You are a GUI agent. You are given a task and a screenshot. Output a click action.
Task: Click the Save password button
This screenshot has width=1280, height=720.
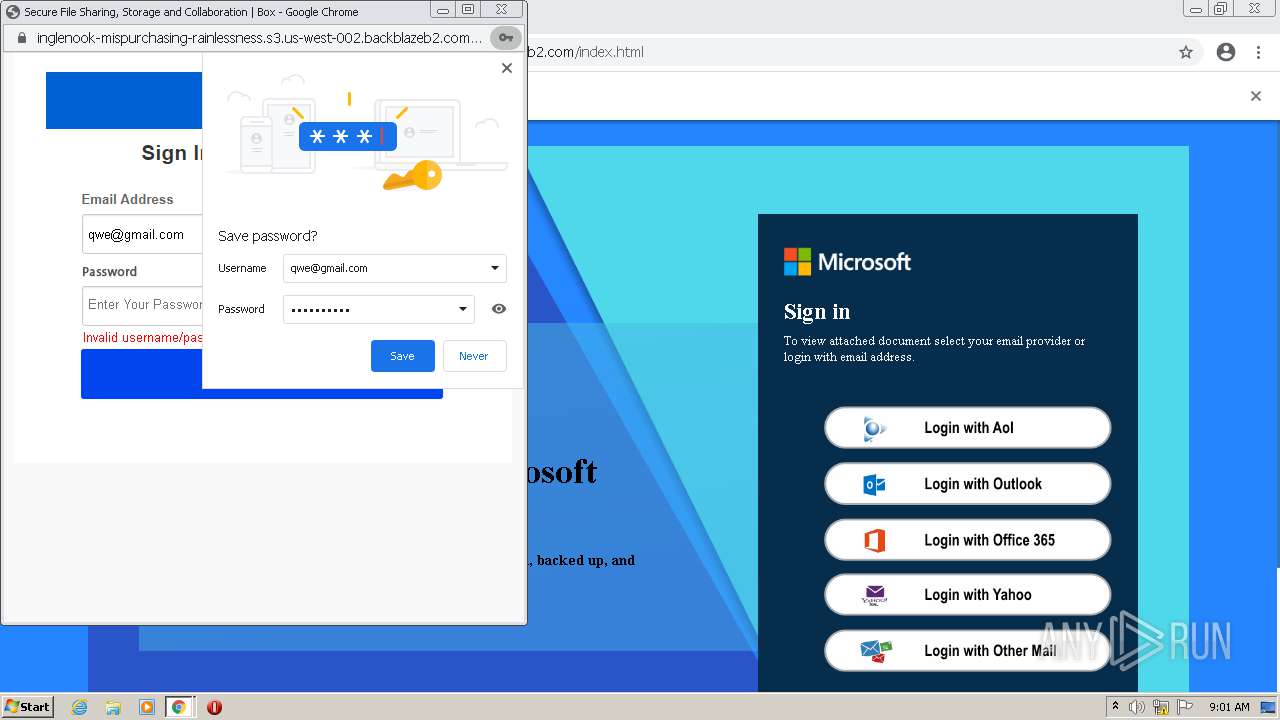point(402,356)
